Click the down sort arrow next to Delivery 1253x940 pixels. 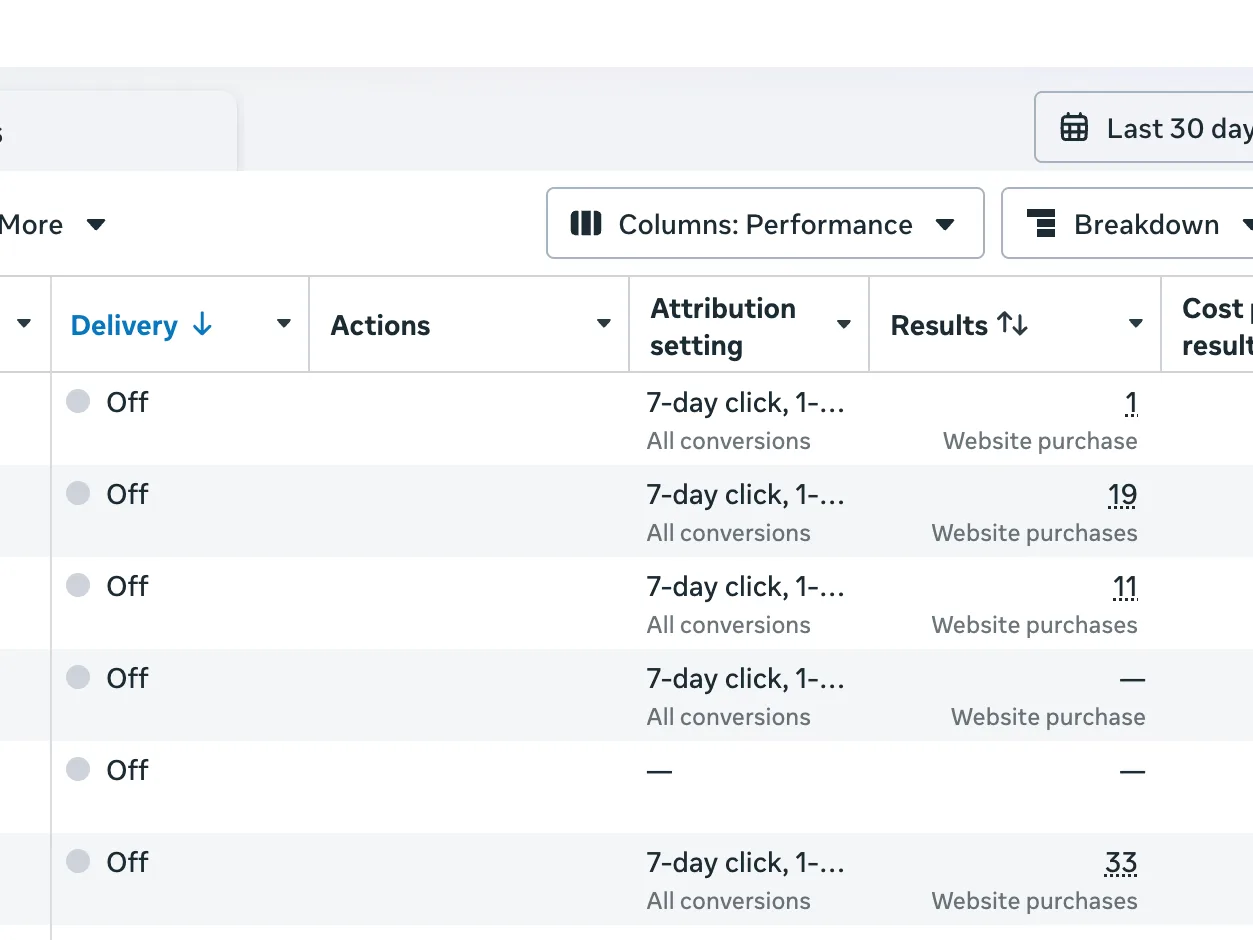click(x=202, y=324)
